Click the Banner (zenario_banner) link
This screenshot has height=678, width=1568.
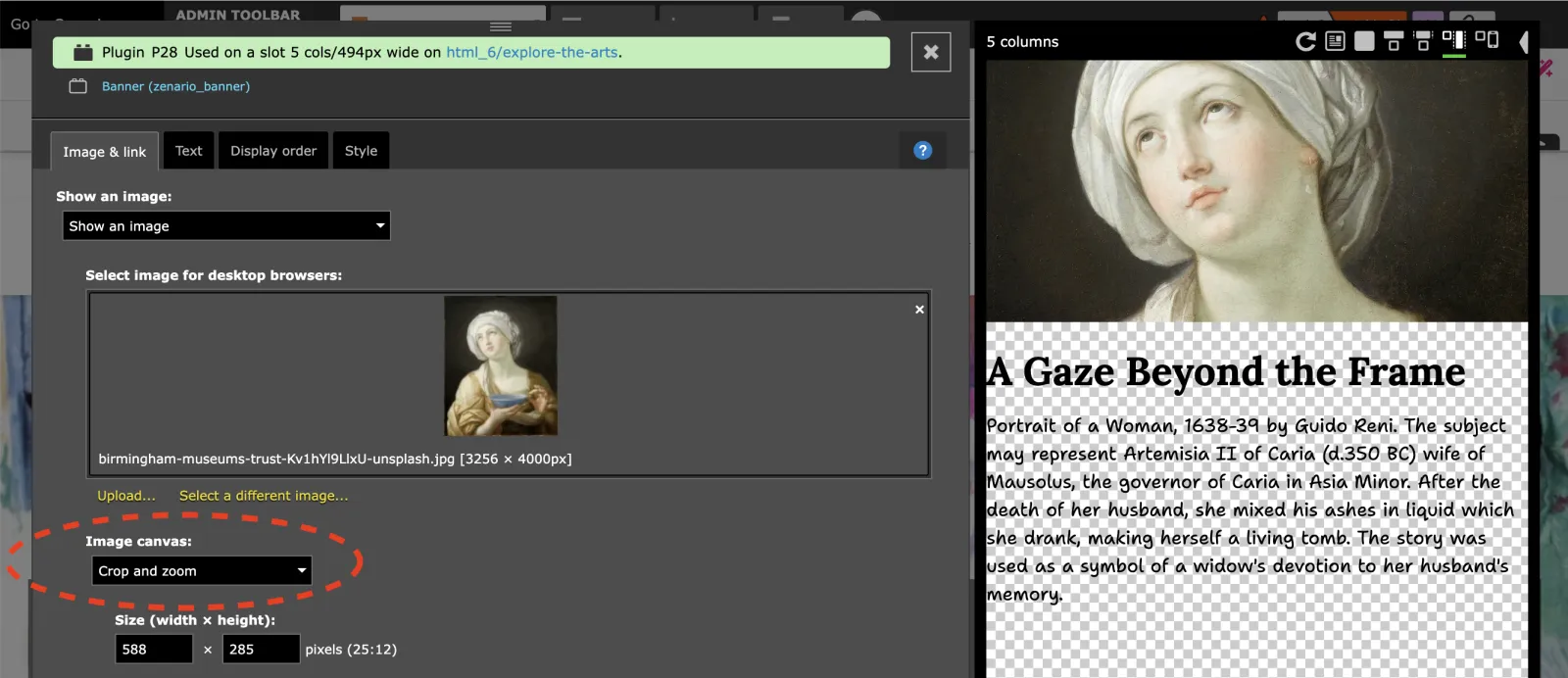(175, 86)
